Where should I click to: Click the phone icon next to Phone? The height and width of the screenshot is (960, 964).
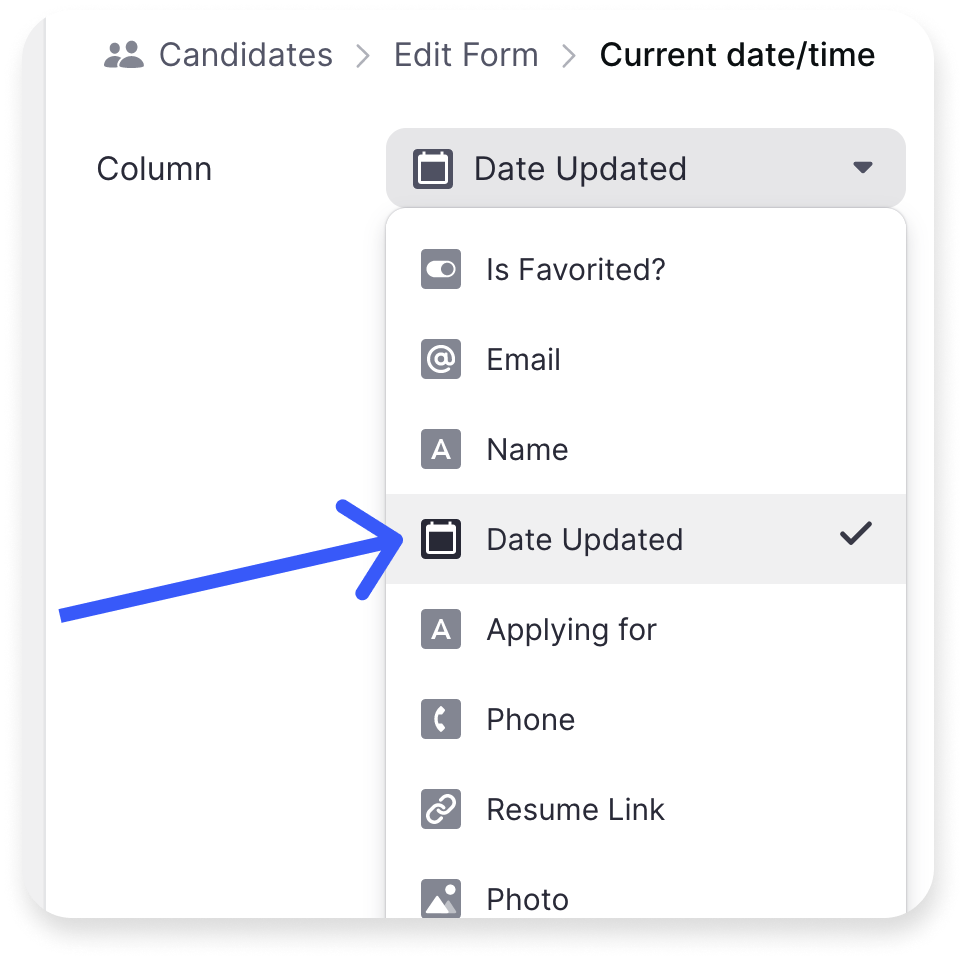point(441,719)
